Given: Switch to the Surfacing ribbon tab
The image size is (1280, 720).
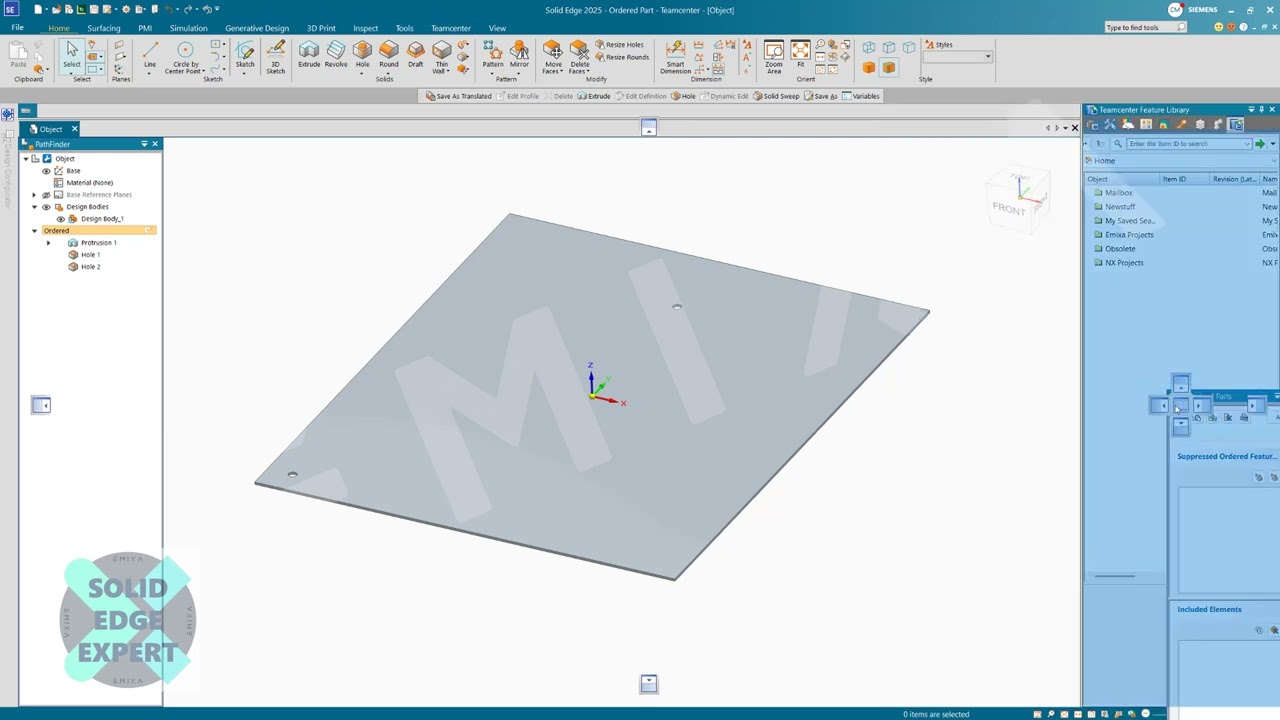Looking at the screenshot, I should click(x=103, y=28).
